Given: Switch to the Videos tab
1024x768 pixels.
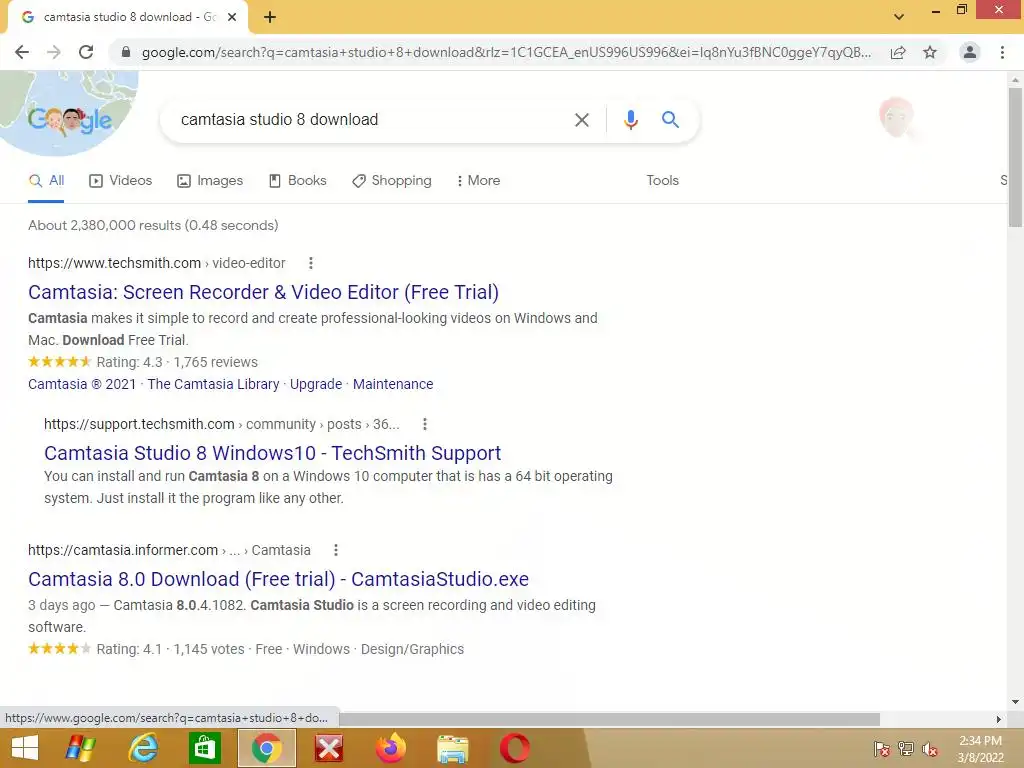Looking at the screenshot, I should (121, 181).
